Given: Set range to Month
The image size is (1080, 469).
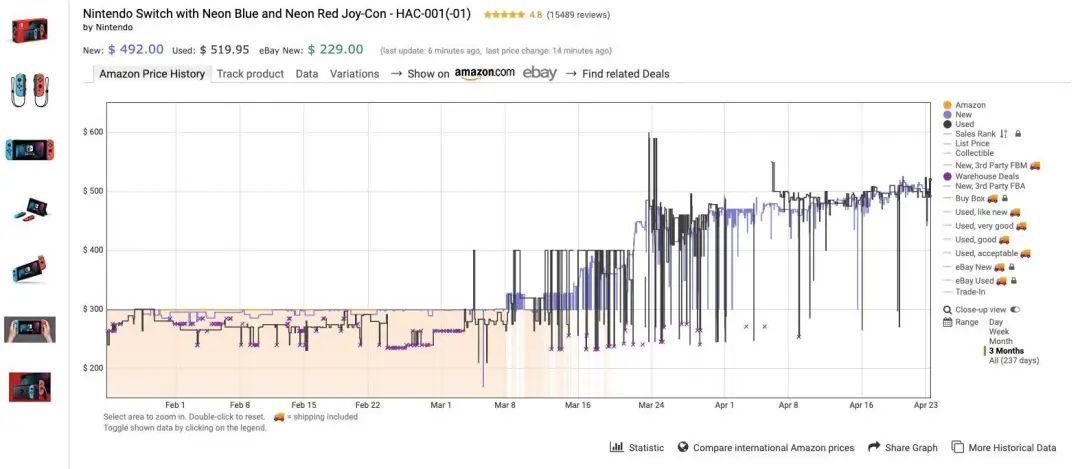Looking at the screenshot, I should point(1001,341).
